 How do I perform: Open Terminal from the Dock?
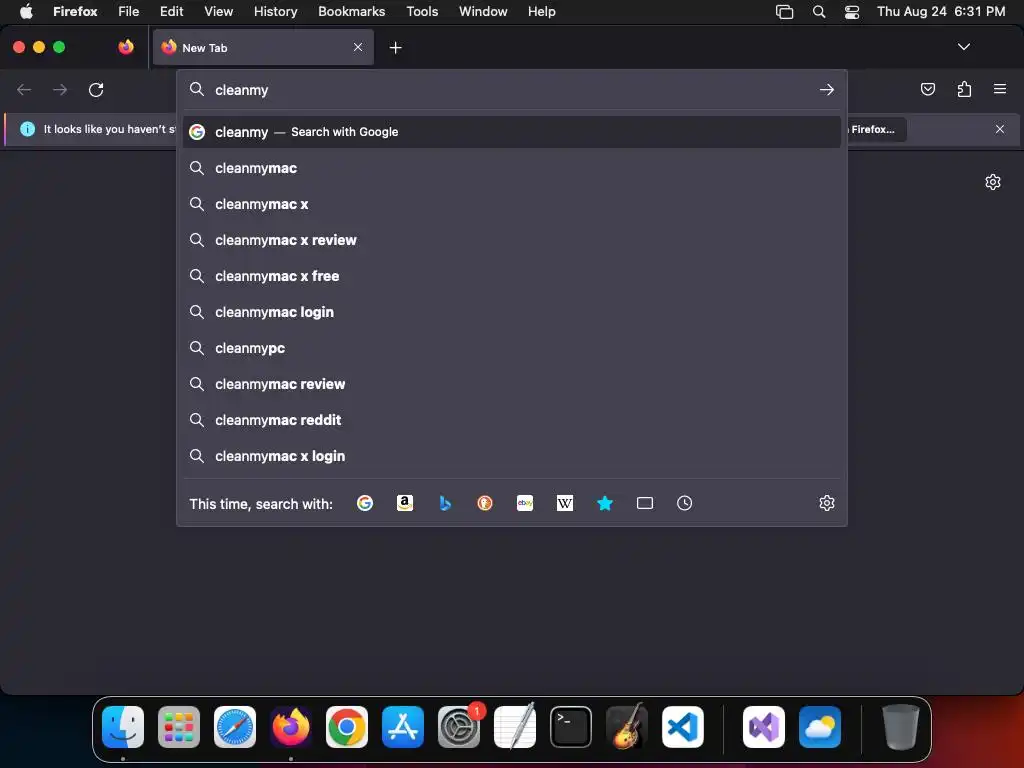point(571,727)
